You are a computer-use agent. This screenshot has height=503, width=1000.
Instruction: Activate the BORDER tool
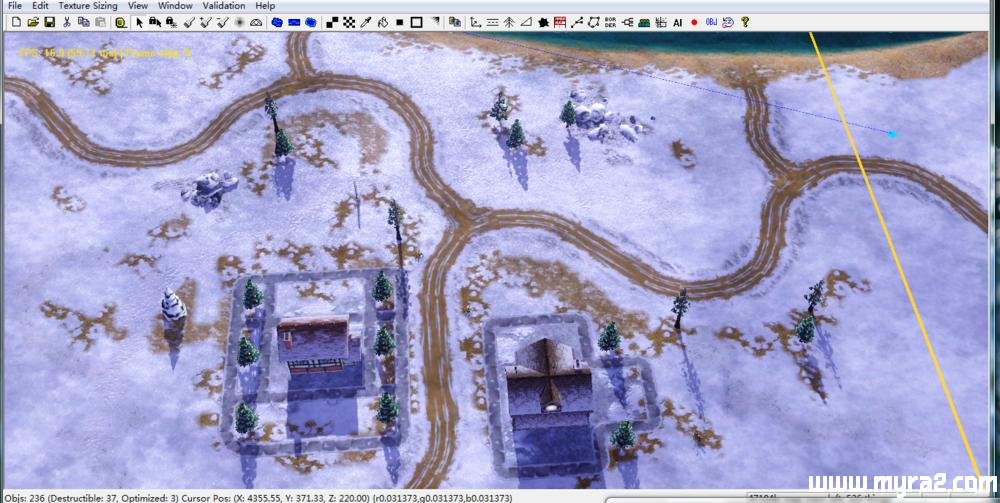[610, 21]
